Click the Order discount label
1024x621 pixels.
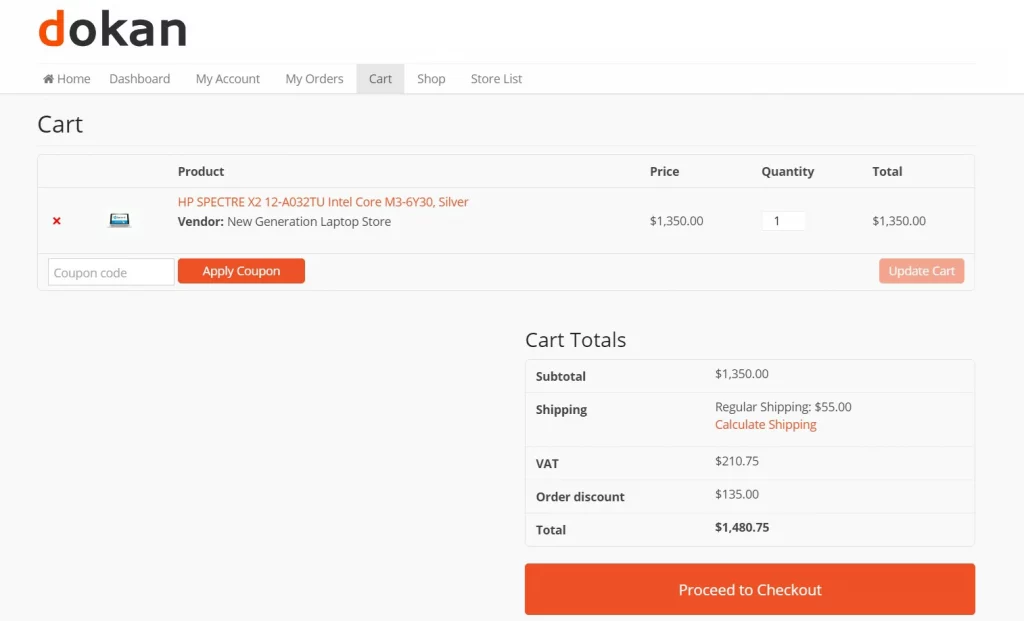(x=580, y=497)
